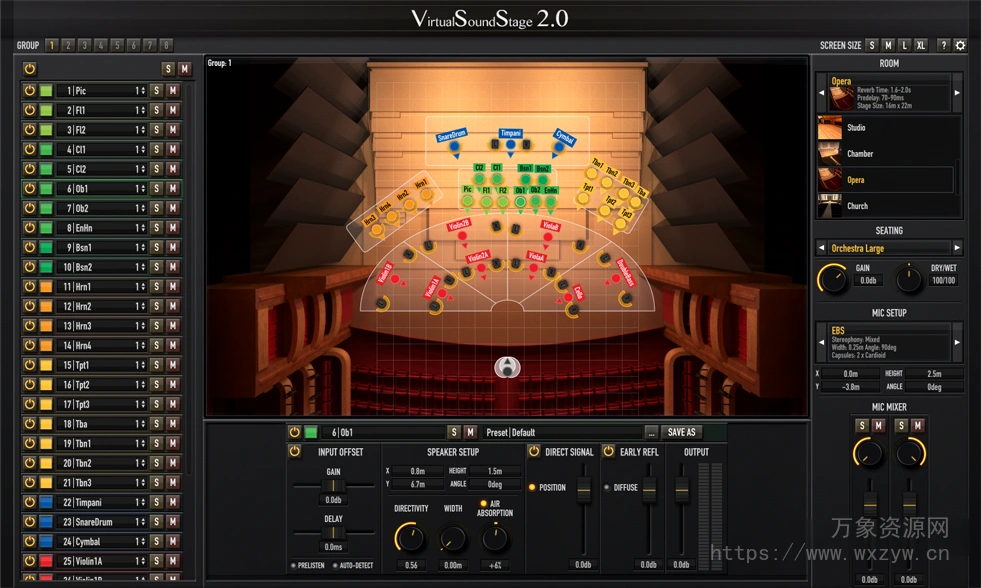The height and width of the screenshot is (588, 981).
Task: Open the settings gear icon top-right
Action: 960,45
